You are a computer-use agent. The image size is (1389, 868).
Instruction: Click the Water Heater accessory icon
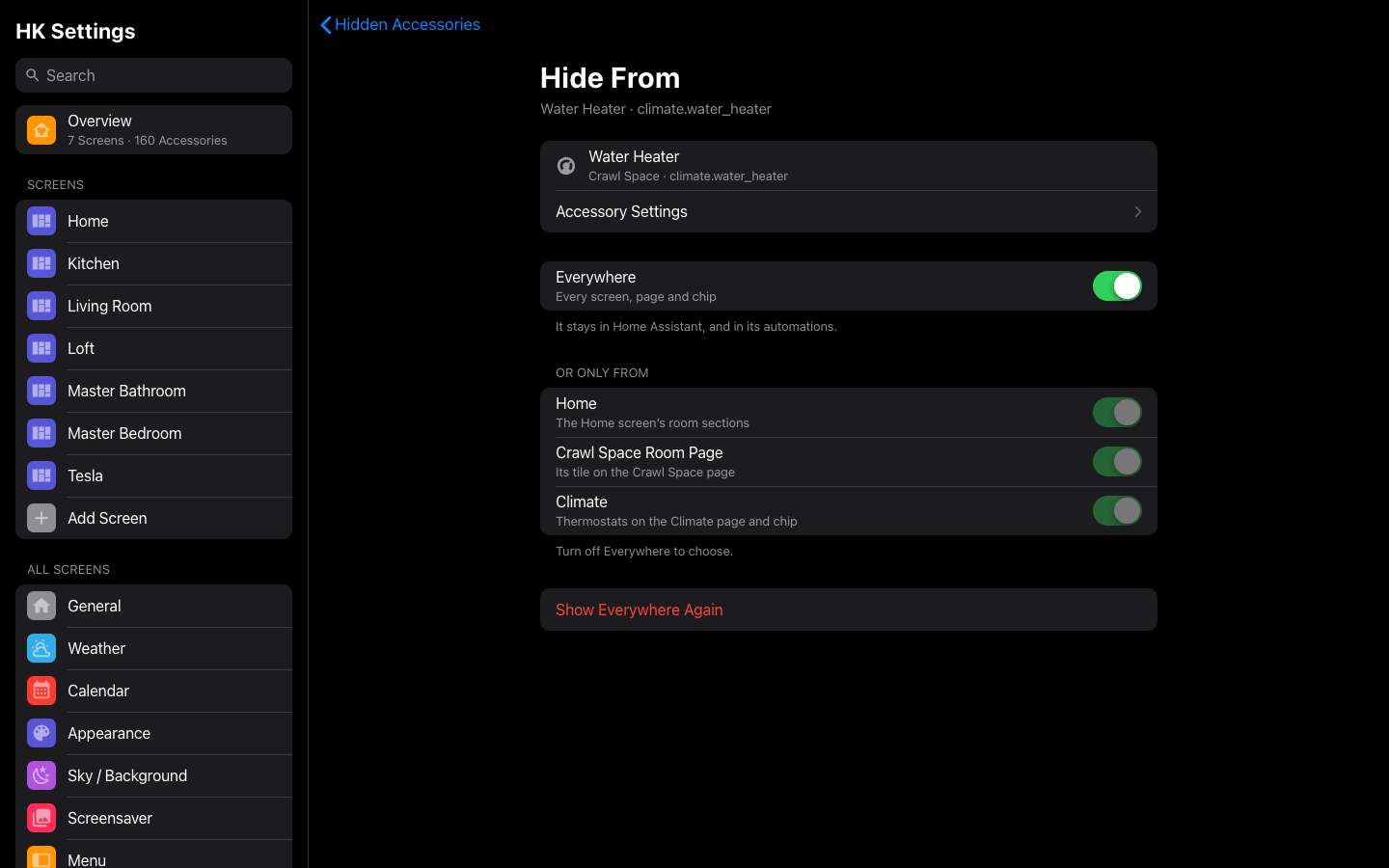[566, 166]
